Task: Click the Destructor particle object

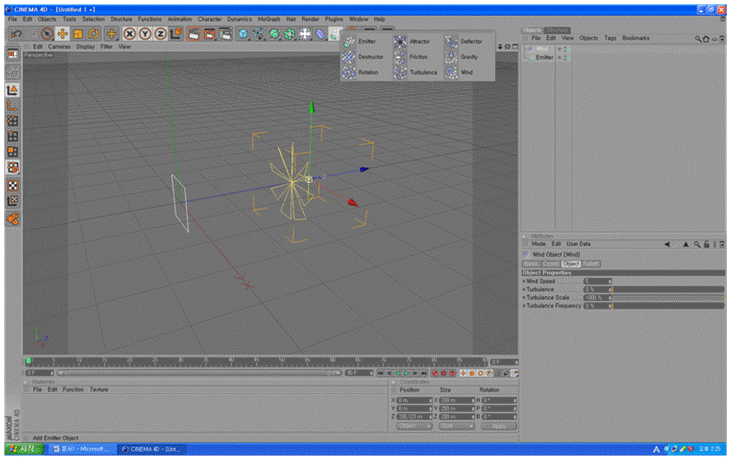Action: (350, 57)
